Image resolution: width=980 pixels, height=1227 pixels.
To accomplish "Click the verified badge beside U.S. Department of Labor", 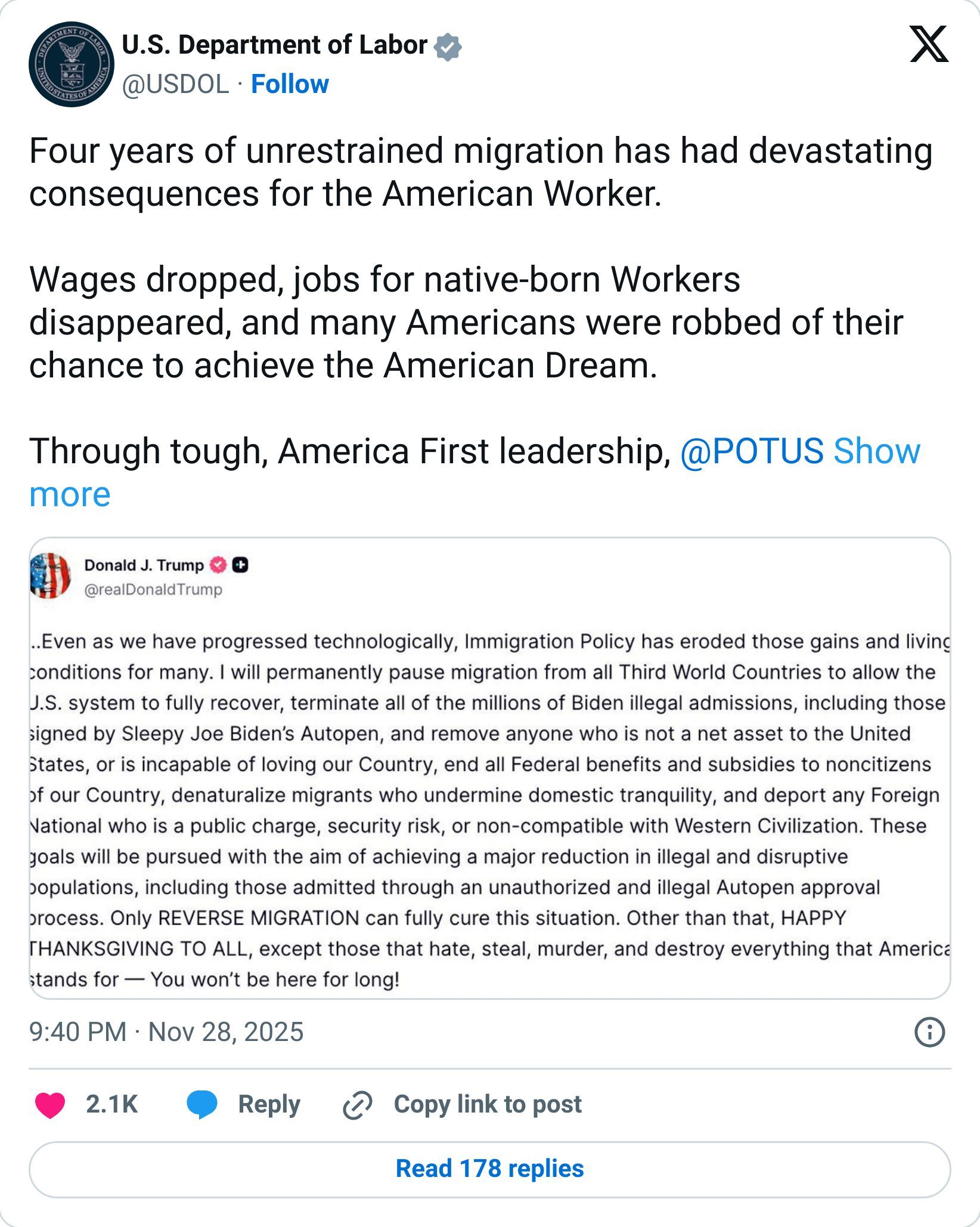I will [448, 47].
